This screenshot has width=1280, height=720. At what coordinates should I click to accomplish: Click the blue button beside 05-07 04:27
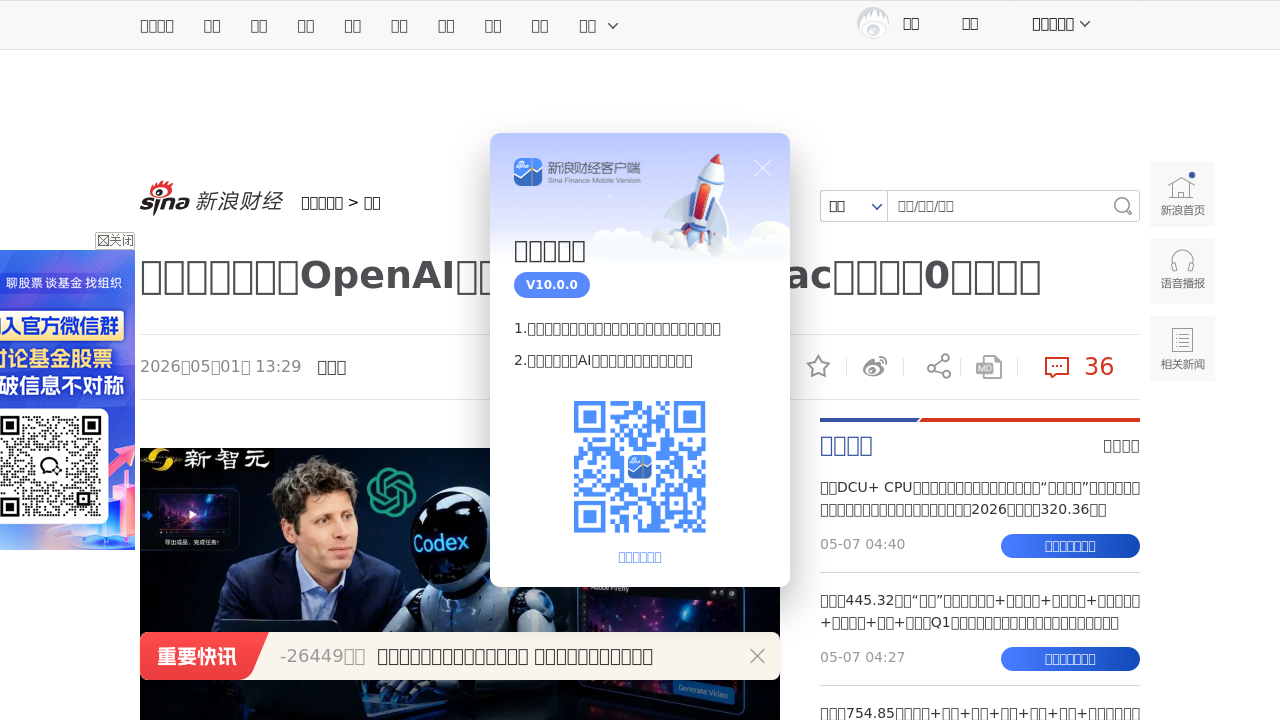point(1070,659)
